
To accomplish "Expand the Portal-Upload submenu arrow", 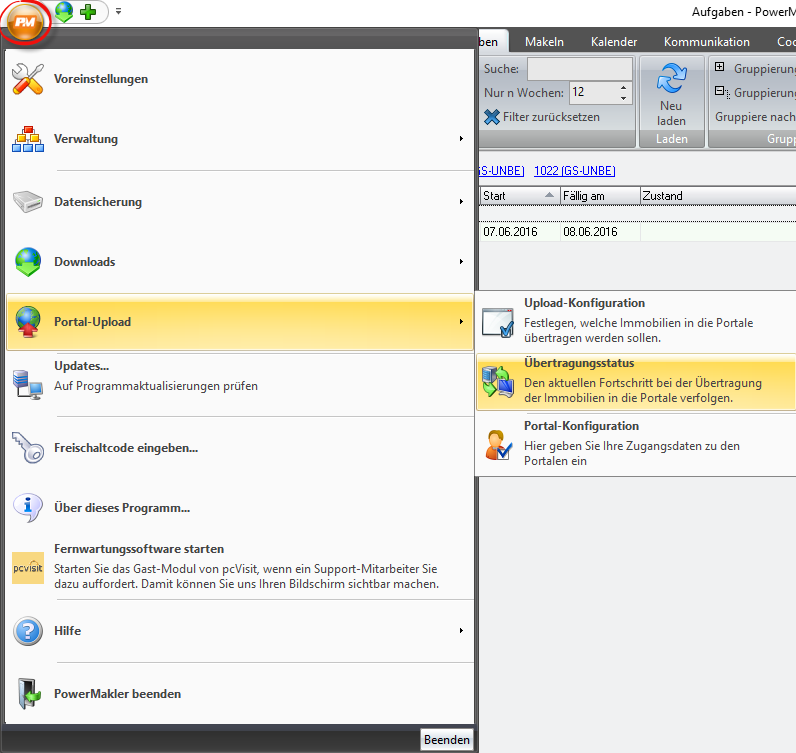I will point(461,321).
